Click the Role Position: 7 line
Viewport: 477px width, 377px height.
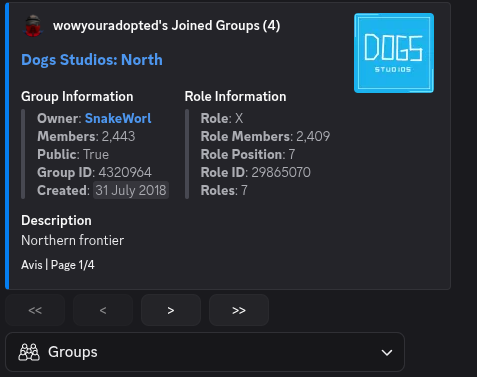point(248,154)
